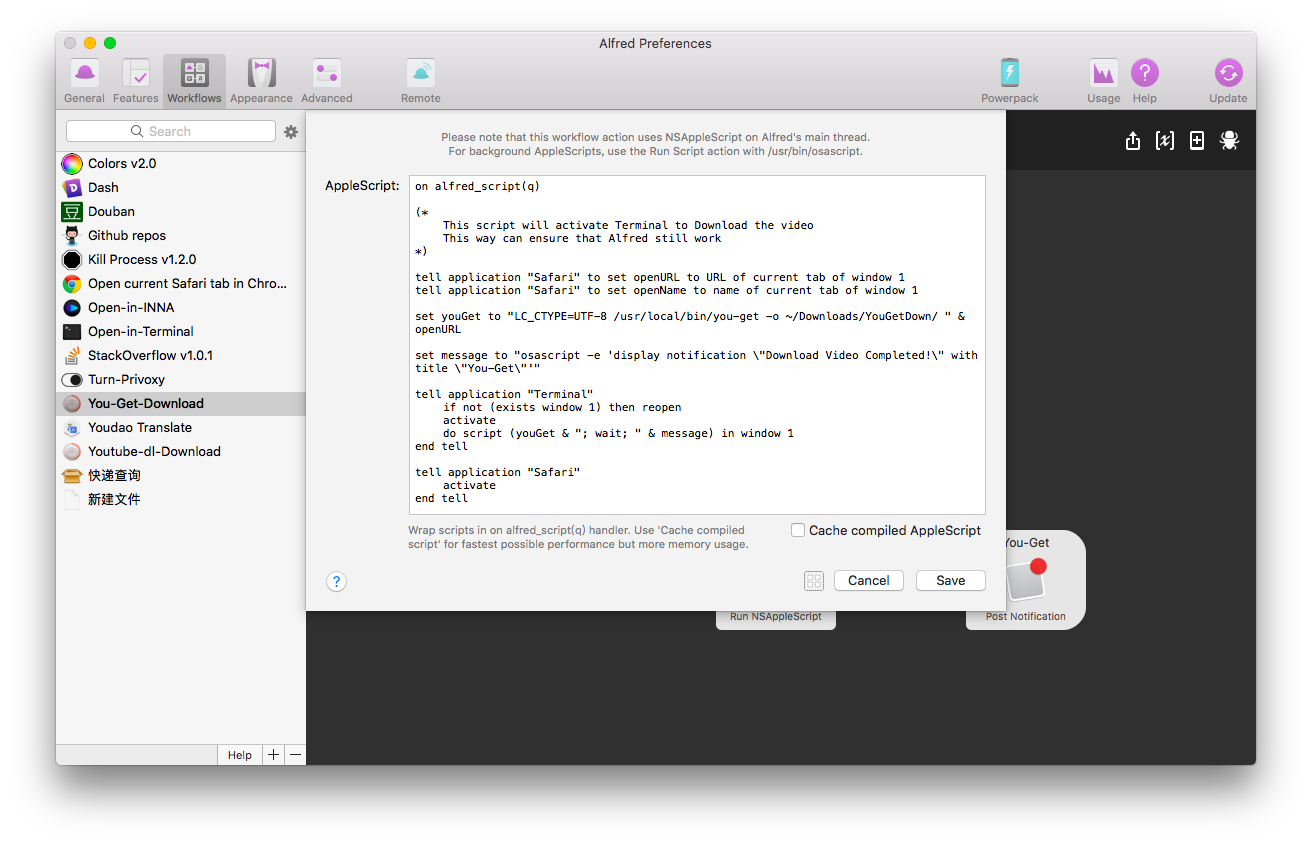Viewport: 1312px width, 845px height.
Task: Click the workflow search field
Action: point(171,131)
